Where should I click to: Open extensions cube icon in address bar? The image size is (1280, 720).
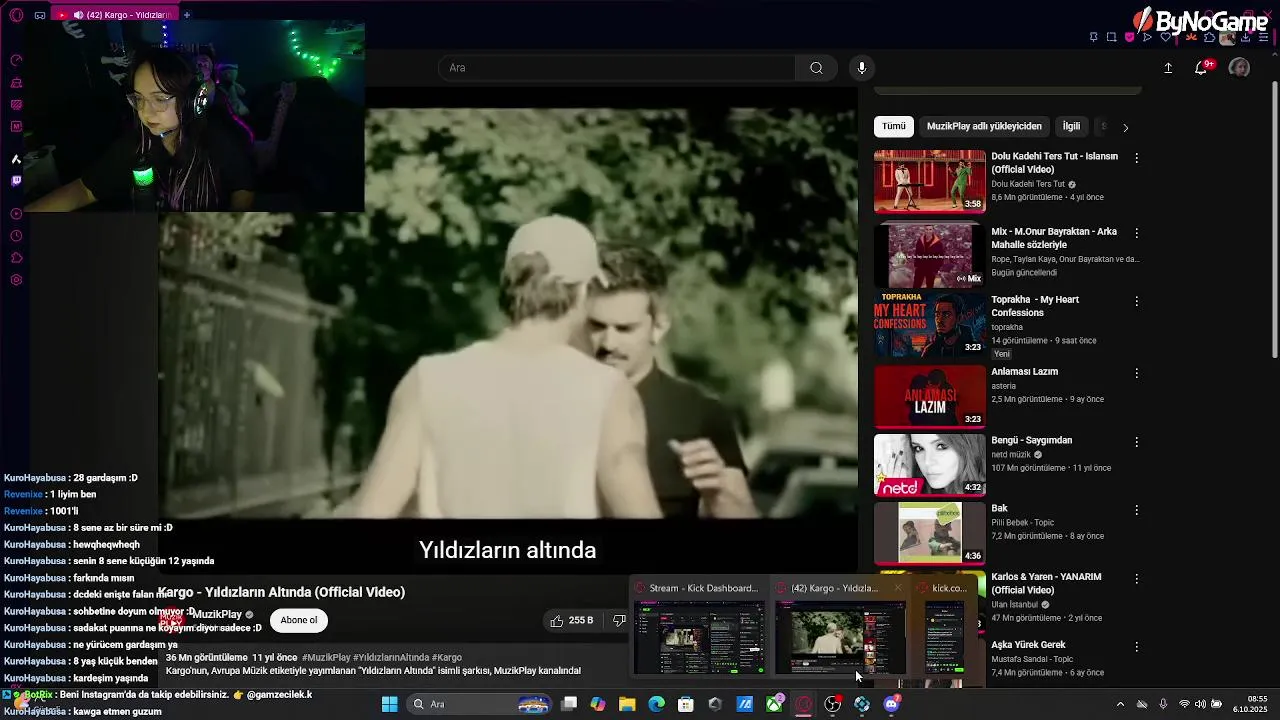[x=1209, y=37]
